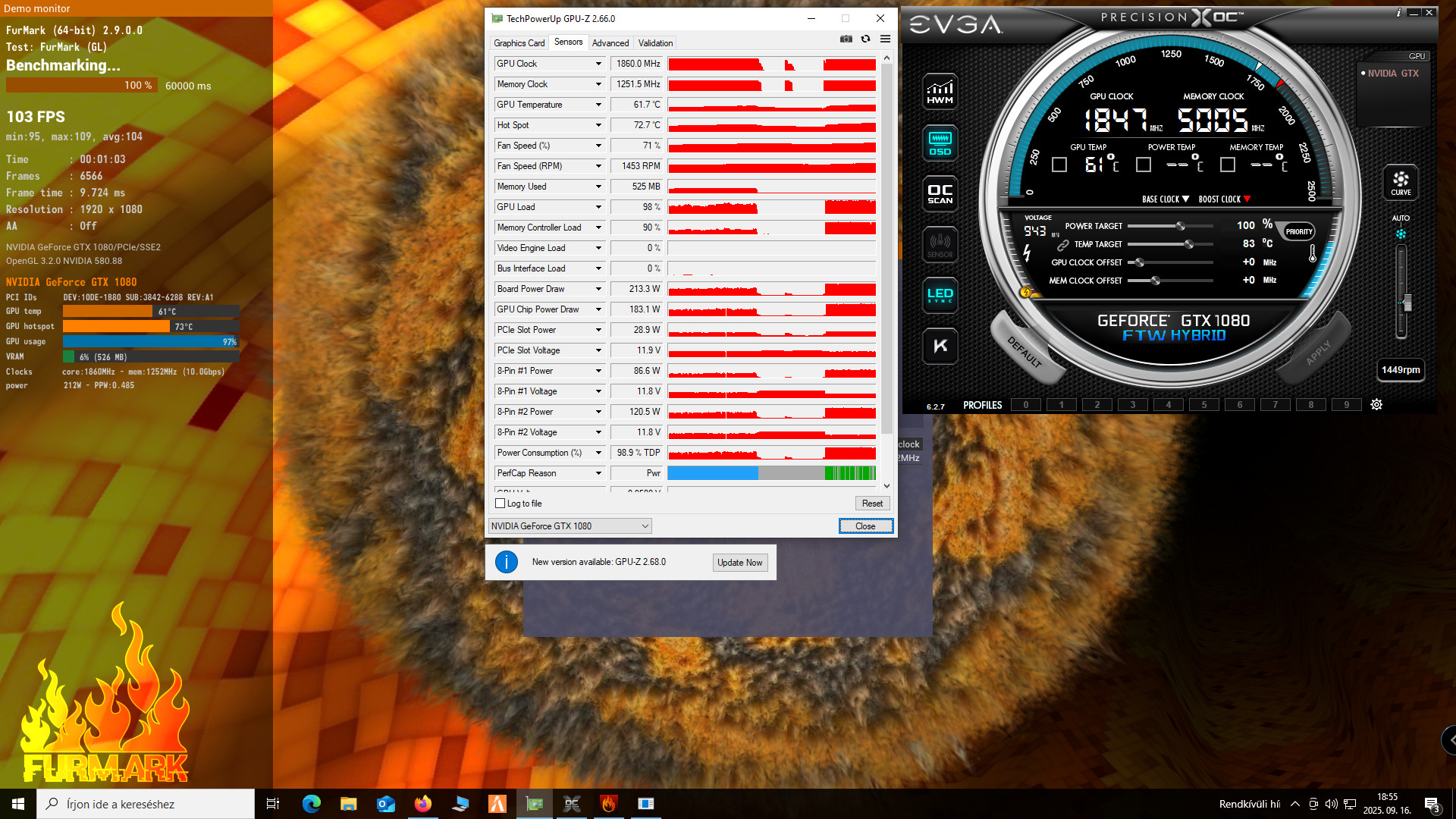The height and width of the screenshot is (819, 1456).
Task: Open the LED Sync panel
Action: [x=940, y=295]
